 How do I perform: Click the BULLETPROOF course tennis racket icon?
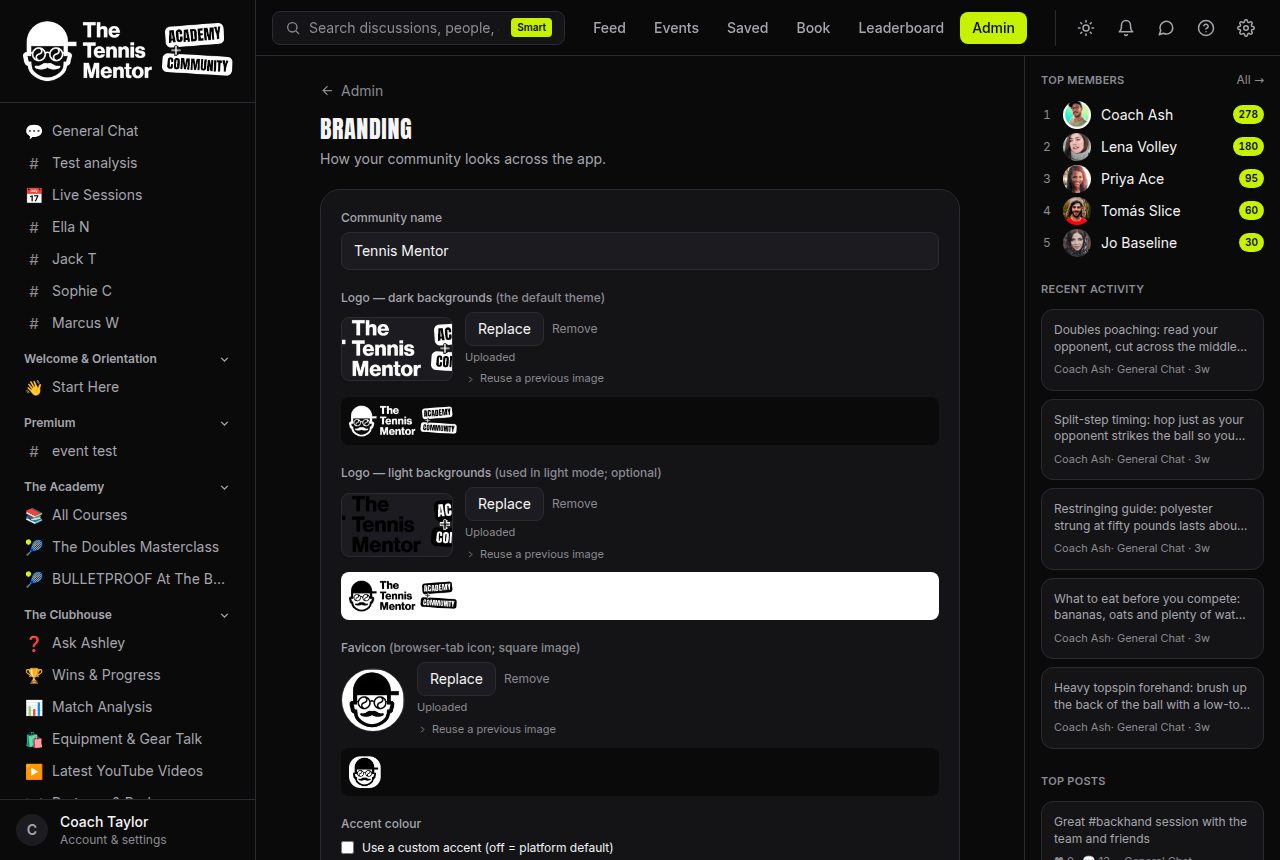[34, 579]
